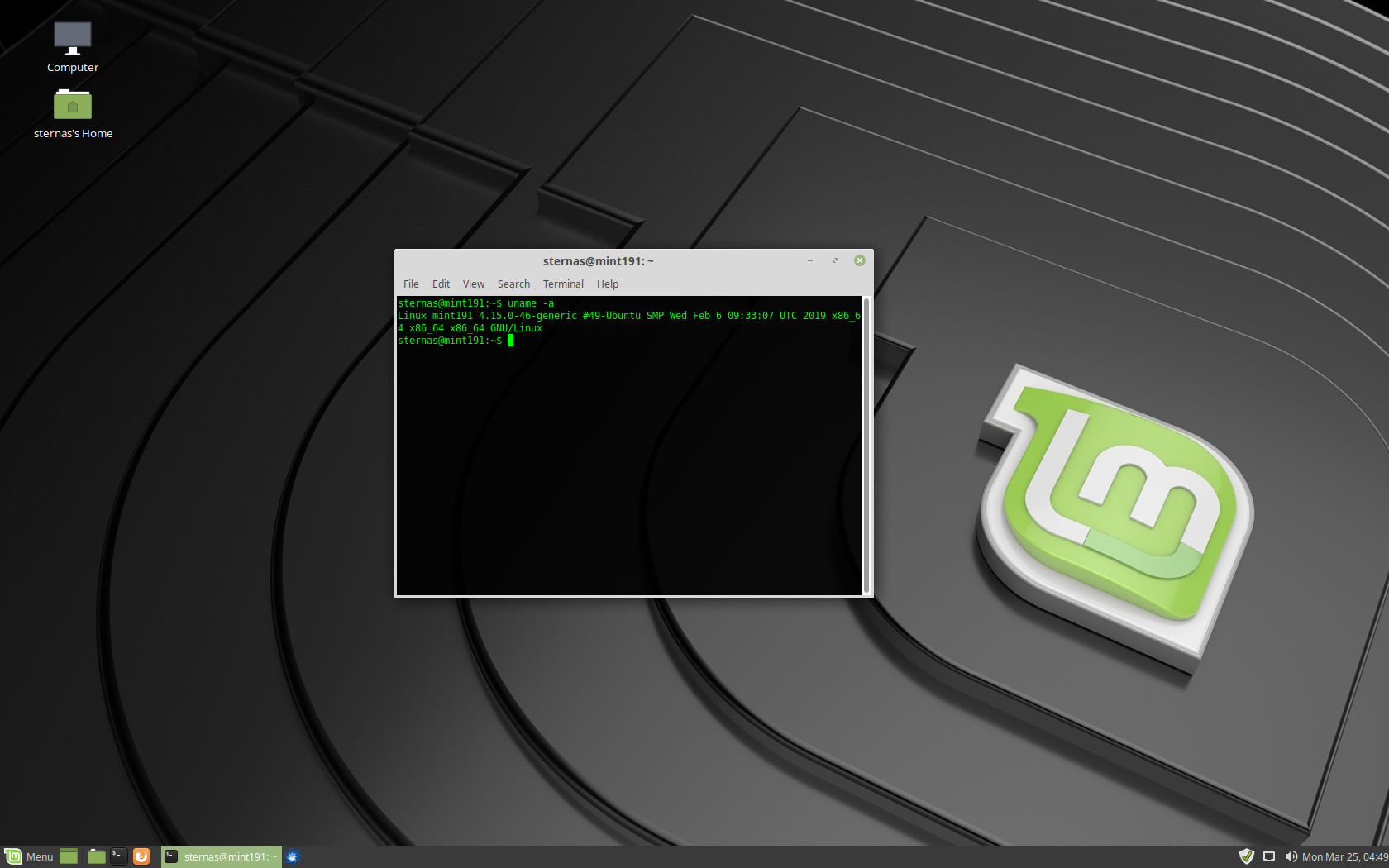Open the sound volume tray icon
This screenshot has height=868, width=1389.
[x=1291, y=856]
